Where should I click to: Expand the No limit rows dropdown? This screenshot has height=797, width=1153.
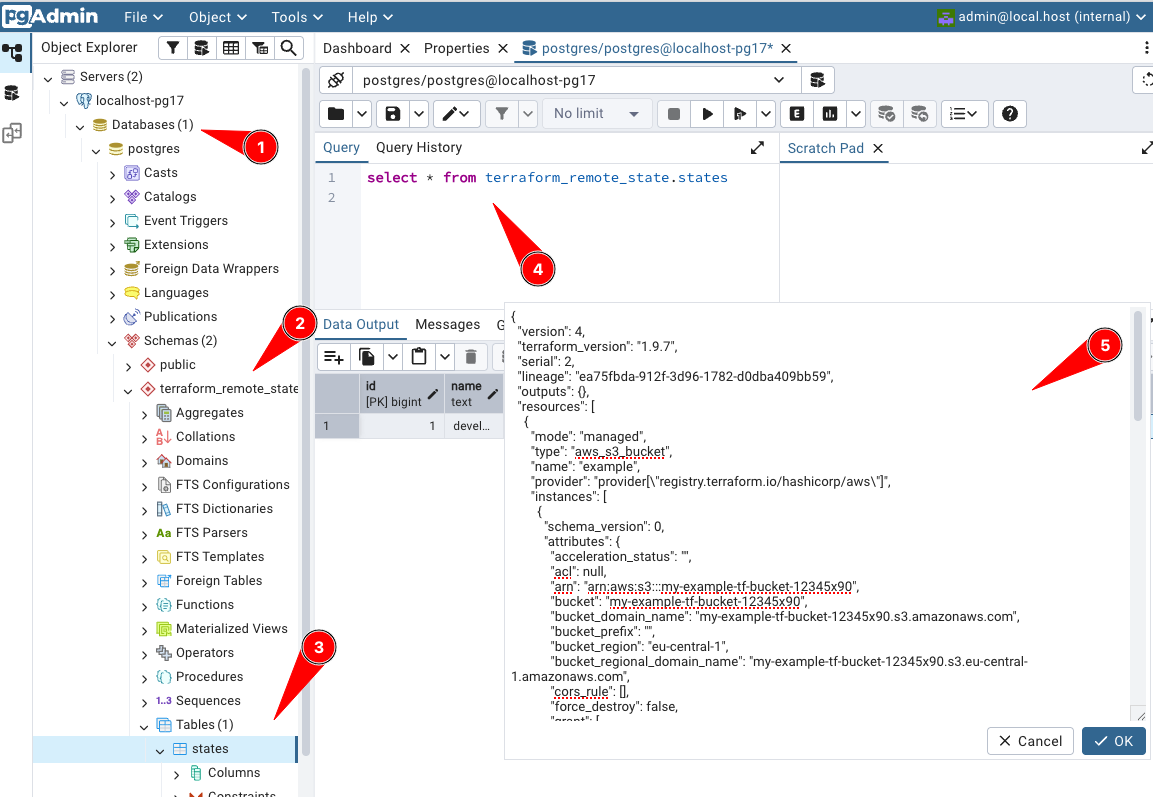(x=597, y=113)
